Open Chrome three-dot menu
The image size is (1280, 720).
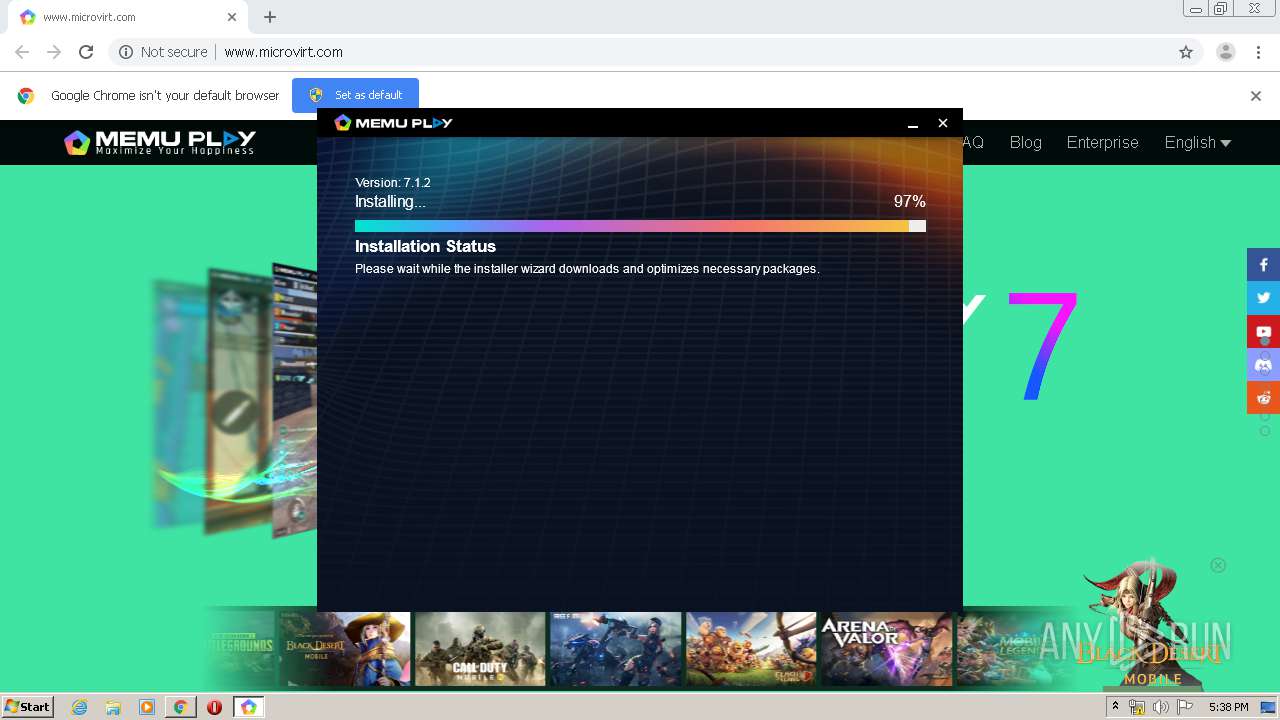pyautogui.click(x=1258, y=52)
